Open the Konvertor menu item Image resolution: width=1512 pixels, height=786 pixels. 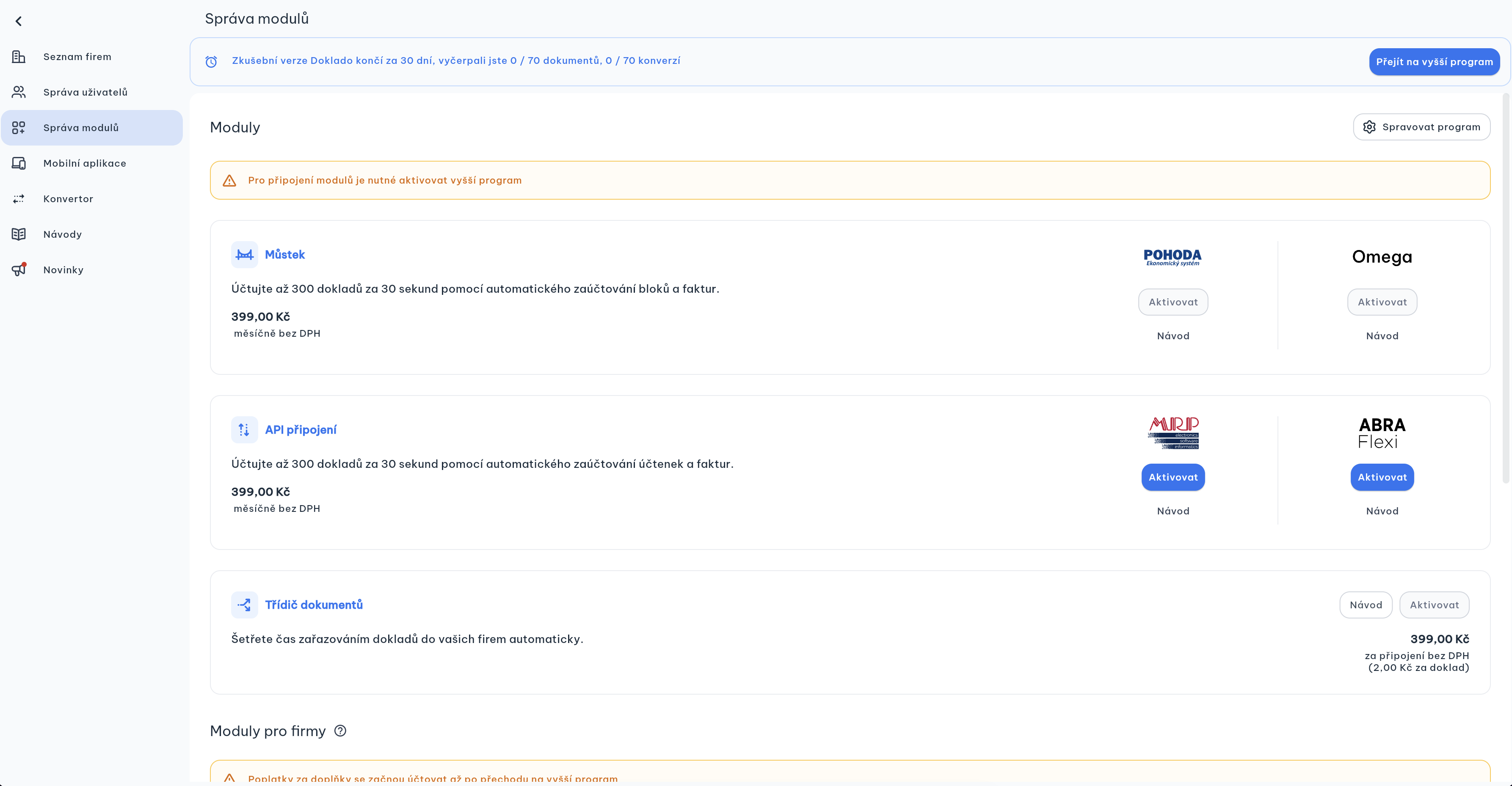[68, 199]
